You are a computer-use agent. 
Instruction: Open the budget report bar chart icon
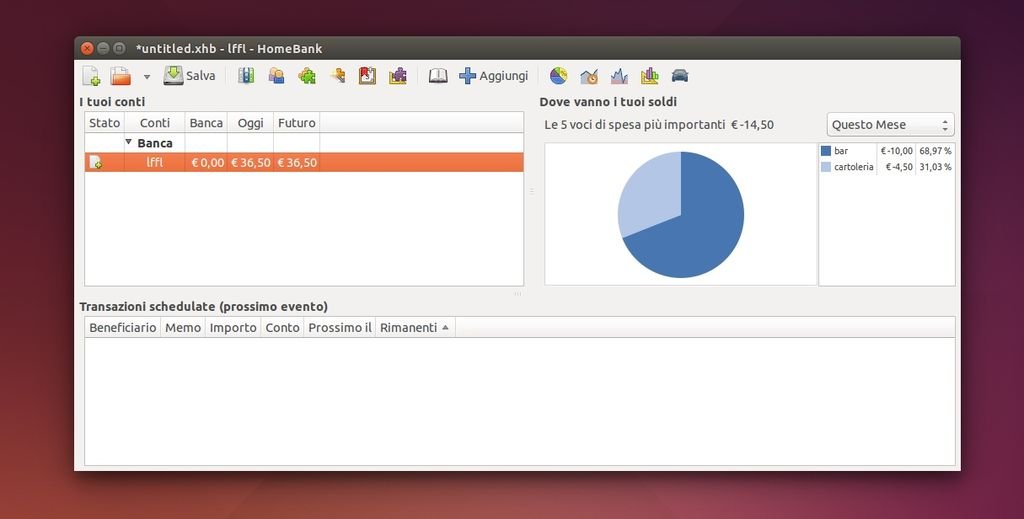pyautogui.click(x=650, y=76)
